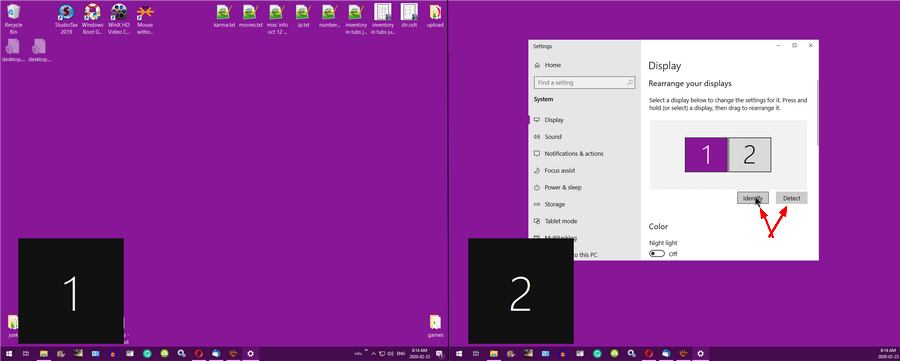Open the WinX HD Video Converter shortcut
The width and height of the screenshot is (900, 361).
pyautogui.click(x=119, y=19)
